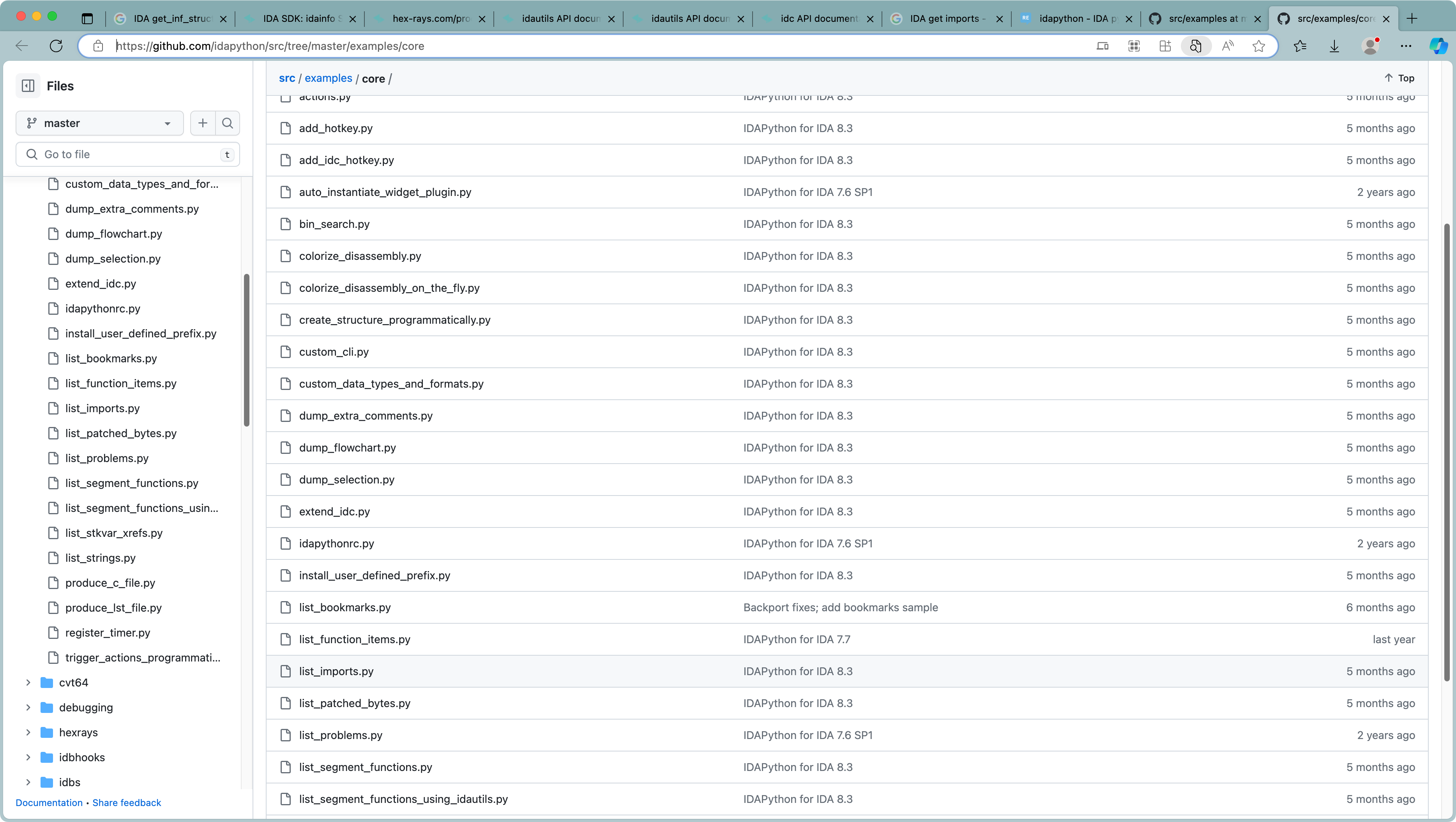Select list_strings.py in file tree
This screenshot has width=1456, height=822.
tap(100, 557)
